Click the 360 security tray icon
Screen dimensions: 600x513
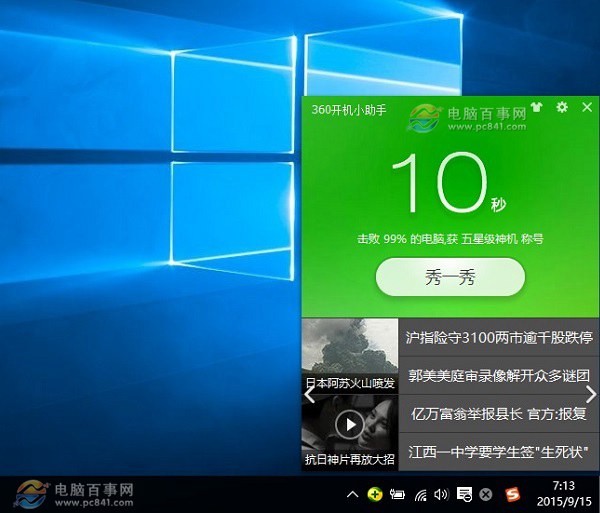[x=374, y=494]
